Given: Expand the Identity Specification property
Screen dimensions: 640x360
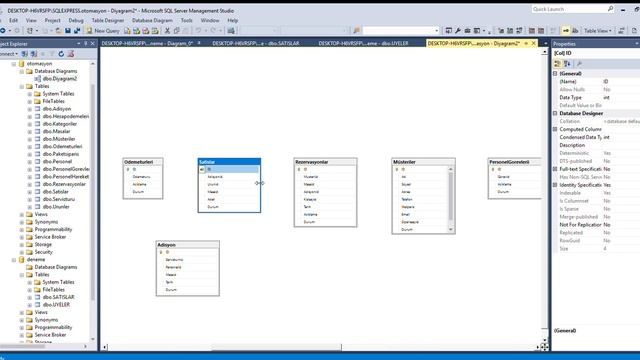Looking at the screenshot, I should click(555, 185).
